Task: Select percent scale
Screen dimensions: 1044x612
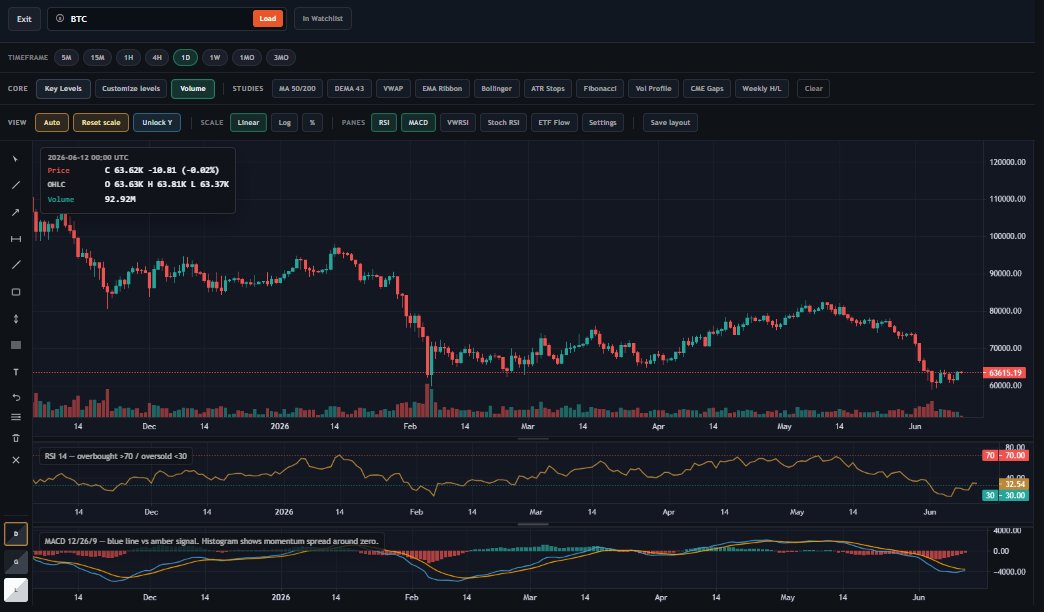Action: pos(312,123)
